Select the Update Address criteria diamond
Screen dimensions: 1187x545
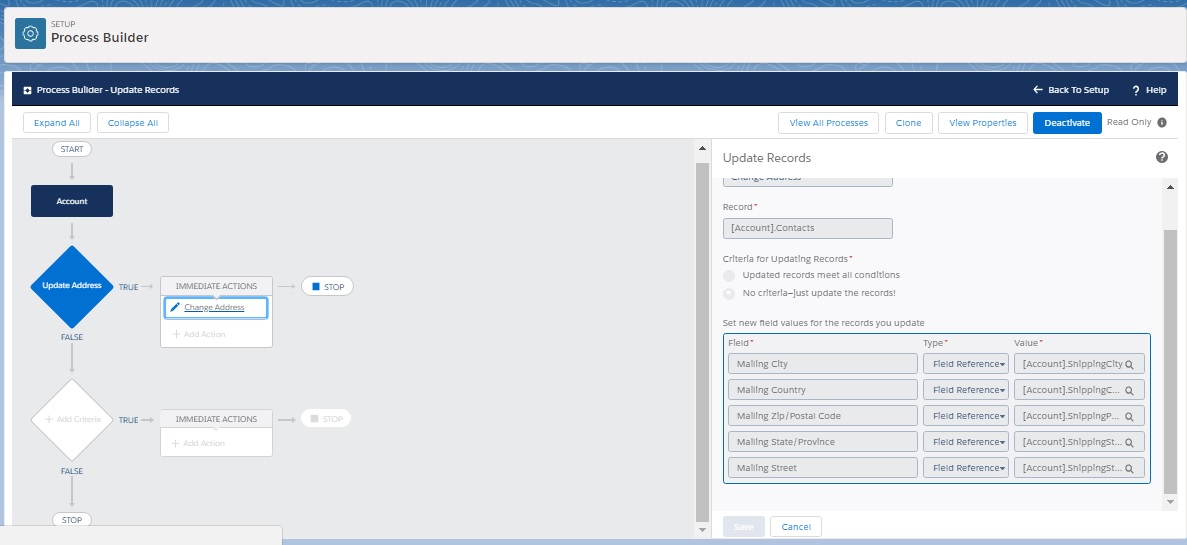[x=72, y=286]
